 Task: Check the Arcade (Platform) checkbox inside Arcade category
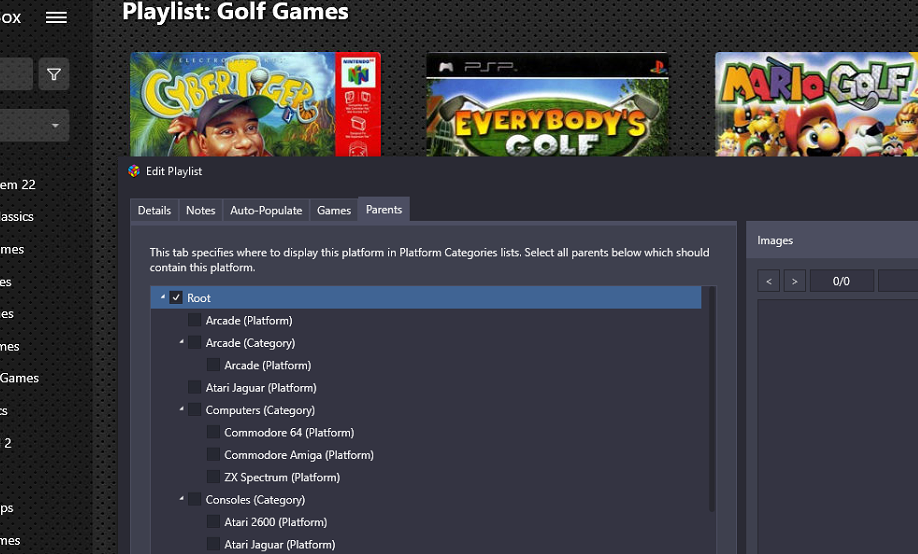coord(213,365)
